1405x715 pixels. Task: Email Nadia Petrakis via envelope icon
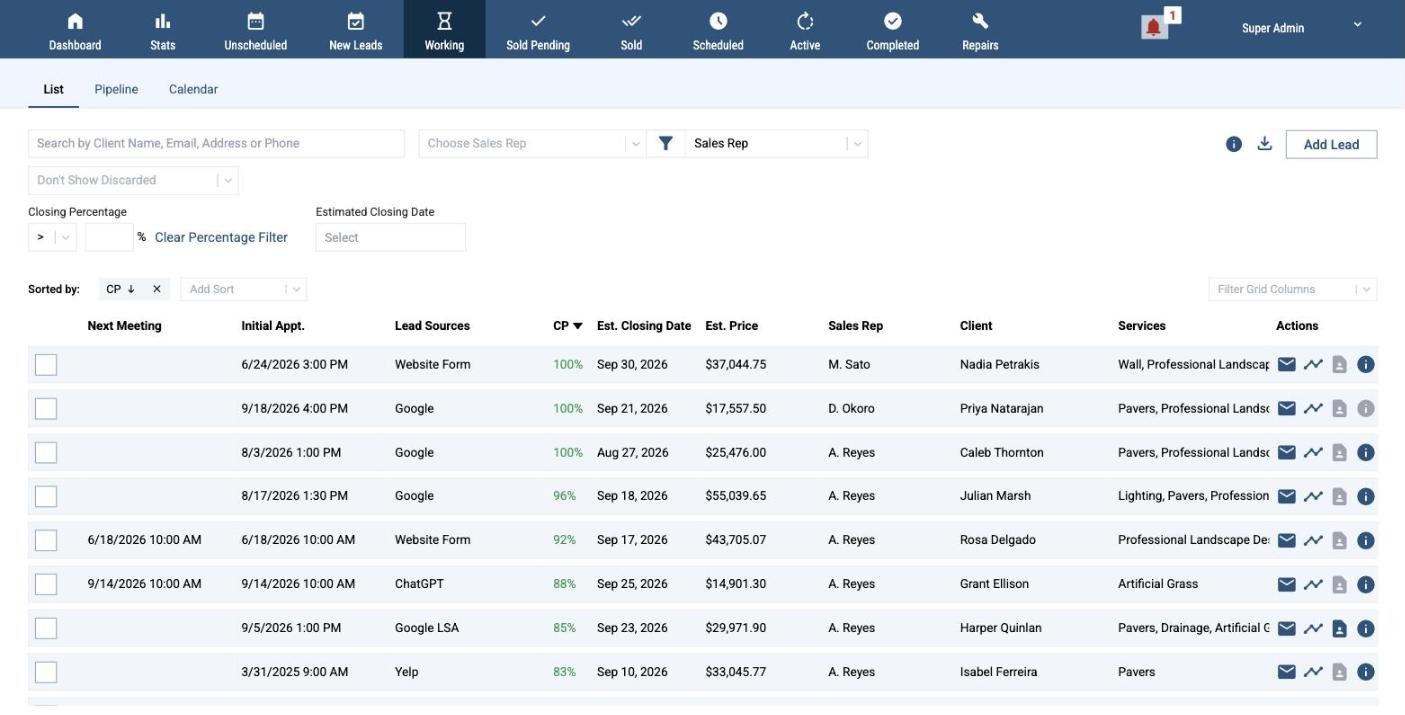[1287, 365]
